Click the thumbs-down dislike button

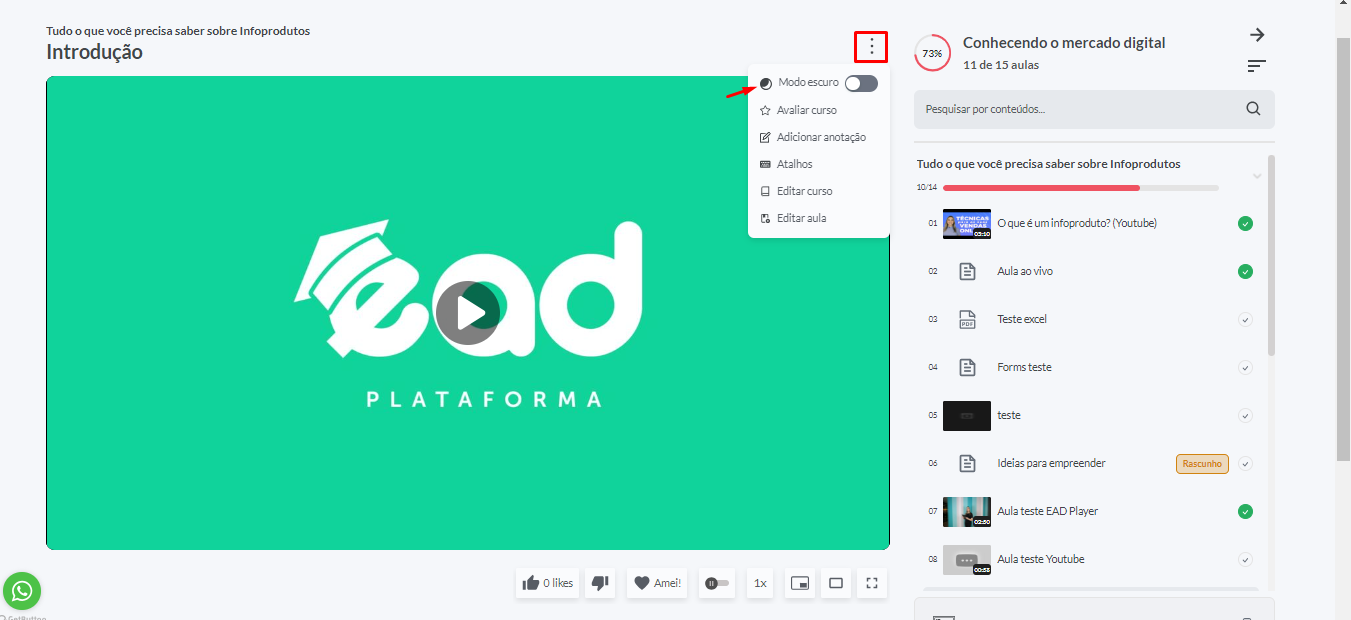point(600,583)
